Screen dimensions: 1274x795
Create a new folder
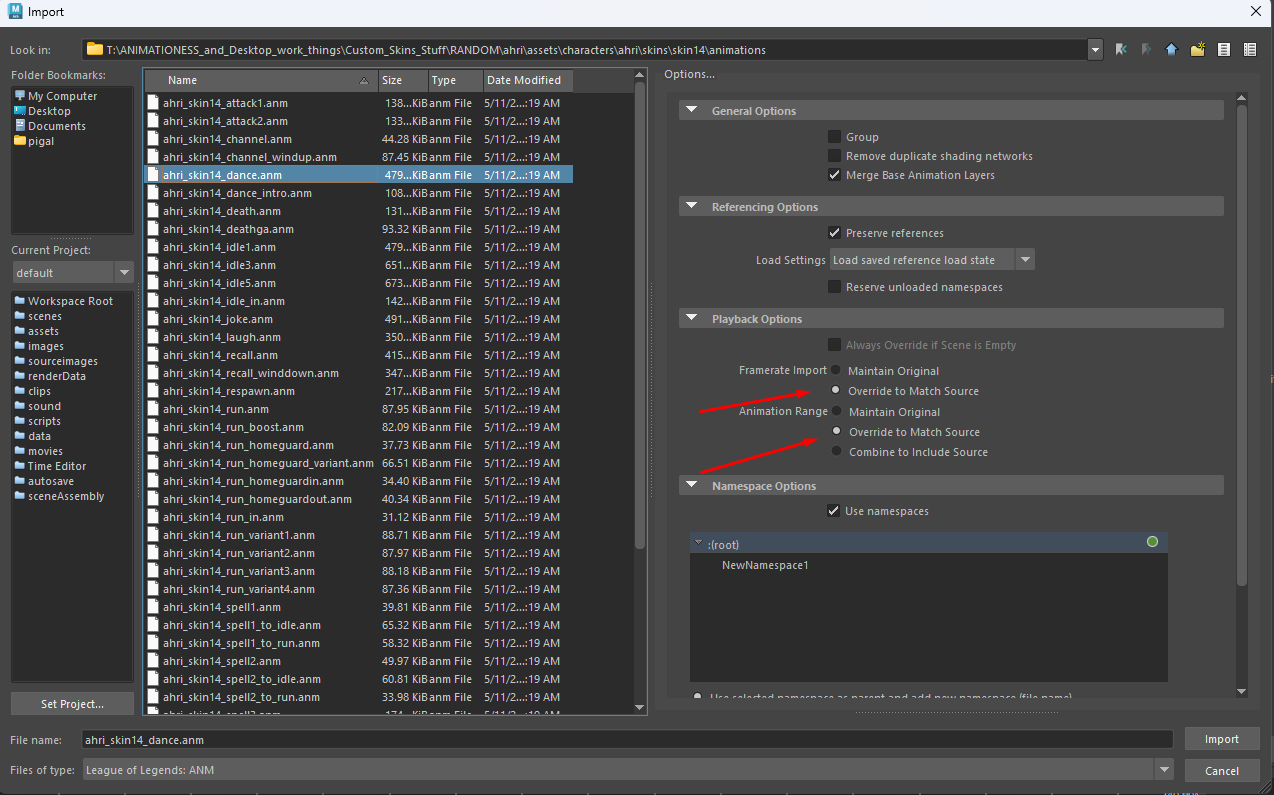coord(1197,49)
